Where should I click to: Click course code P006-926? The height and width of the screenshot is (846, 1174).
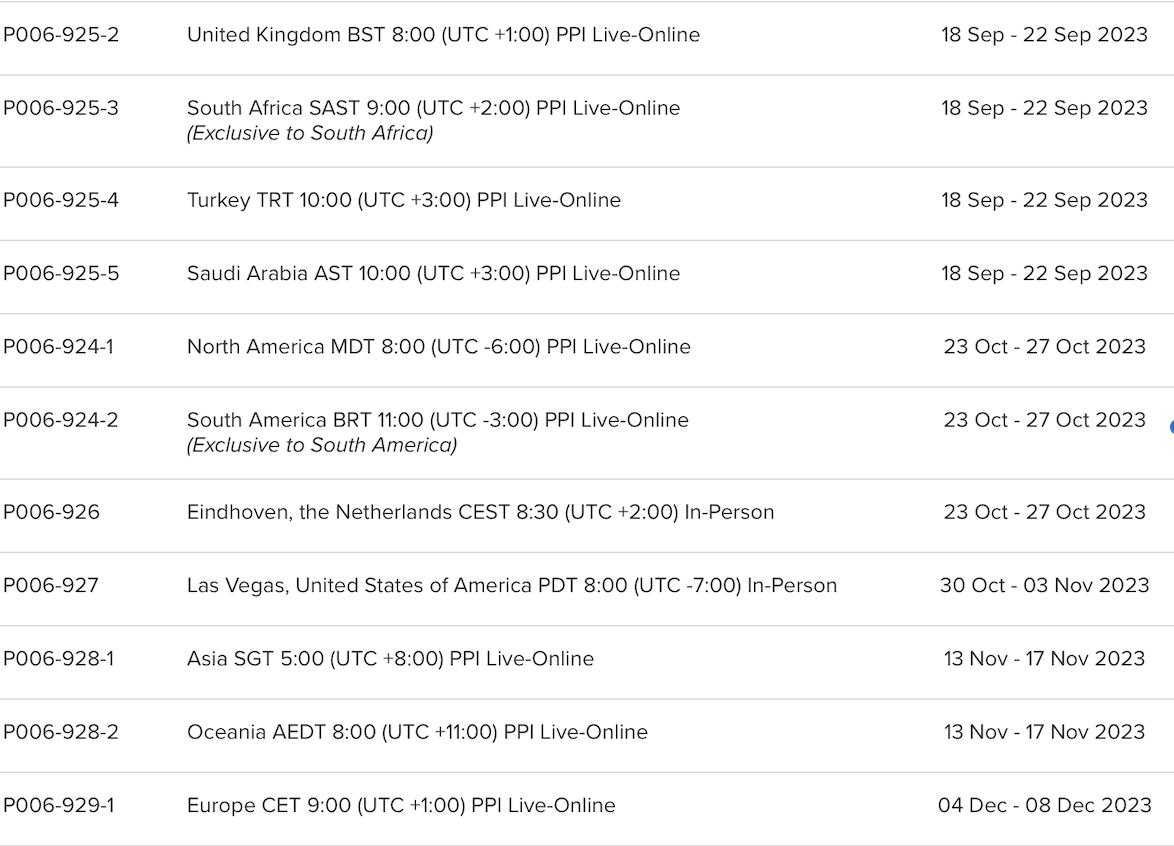point(51,512)
